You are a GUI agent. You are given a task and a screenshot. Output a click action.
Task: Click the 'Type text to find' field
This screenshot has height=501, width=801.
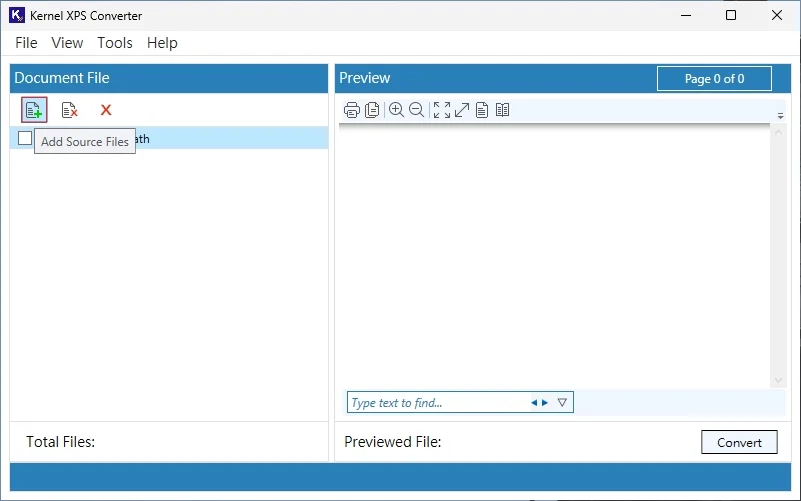(435, 403)
